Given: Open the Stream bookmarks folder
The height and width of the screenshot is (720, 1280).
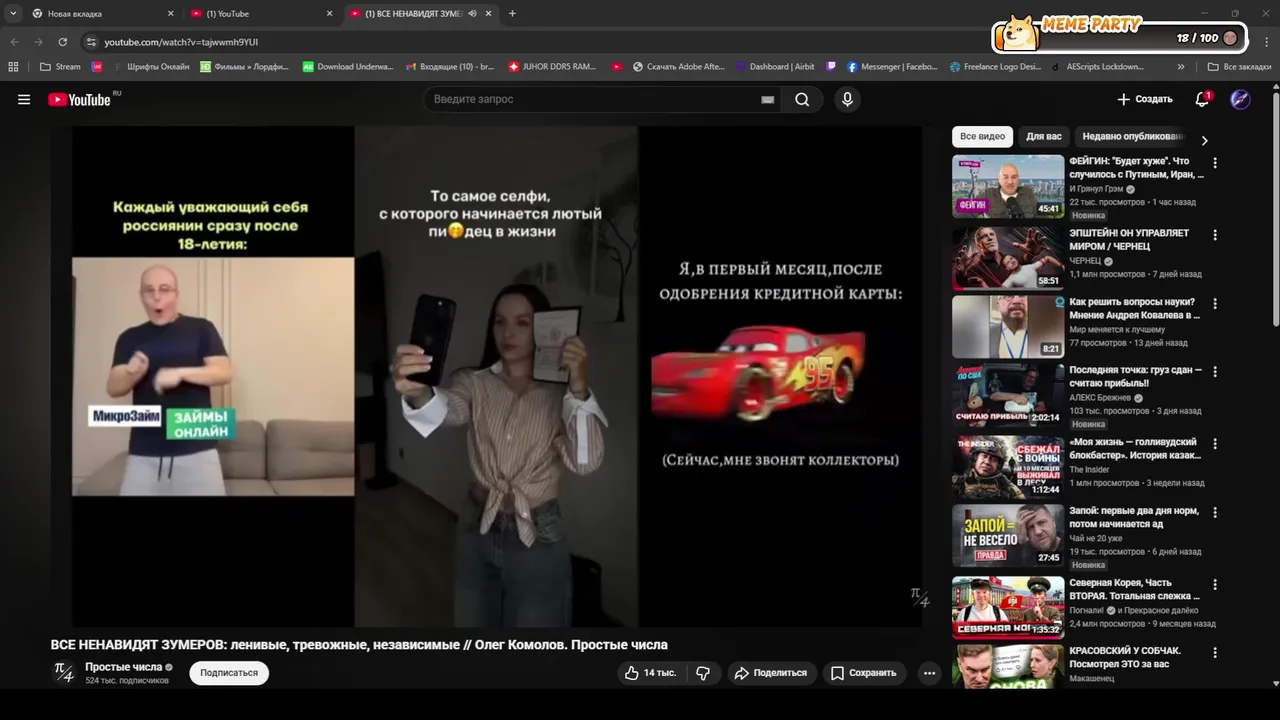Looking at the screenshot, I should pyautogui.click(x=60, y=67).
